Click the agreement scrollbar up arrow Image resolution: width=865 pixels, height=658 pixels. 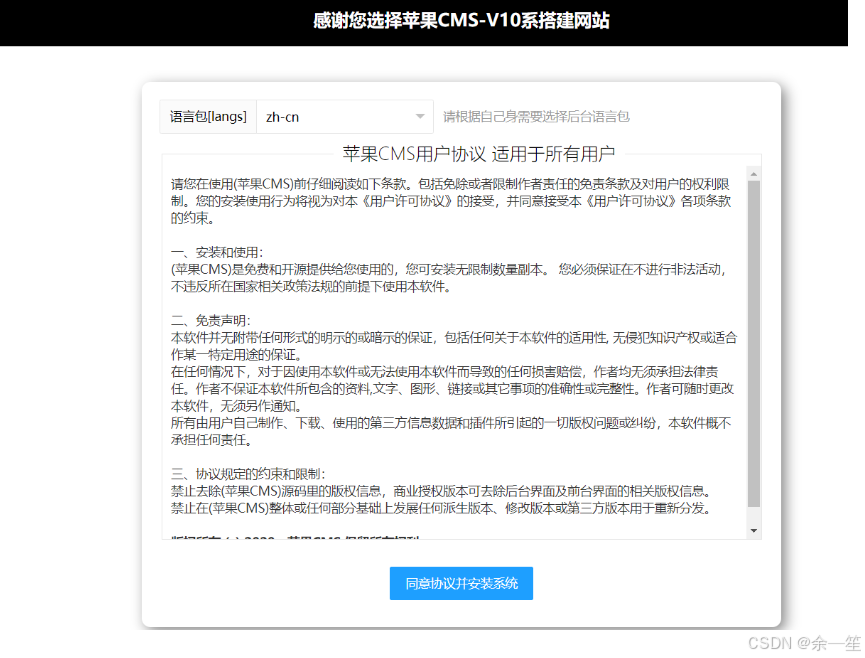(x=754, y=174)
